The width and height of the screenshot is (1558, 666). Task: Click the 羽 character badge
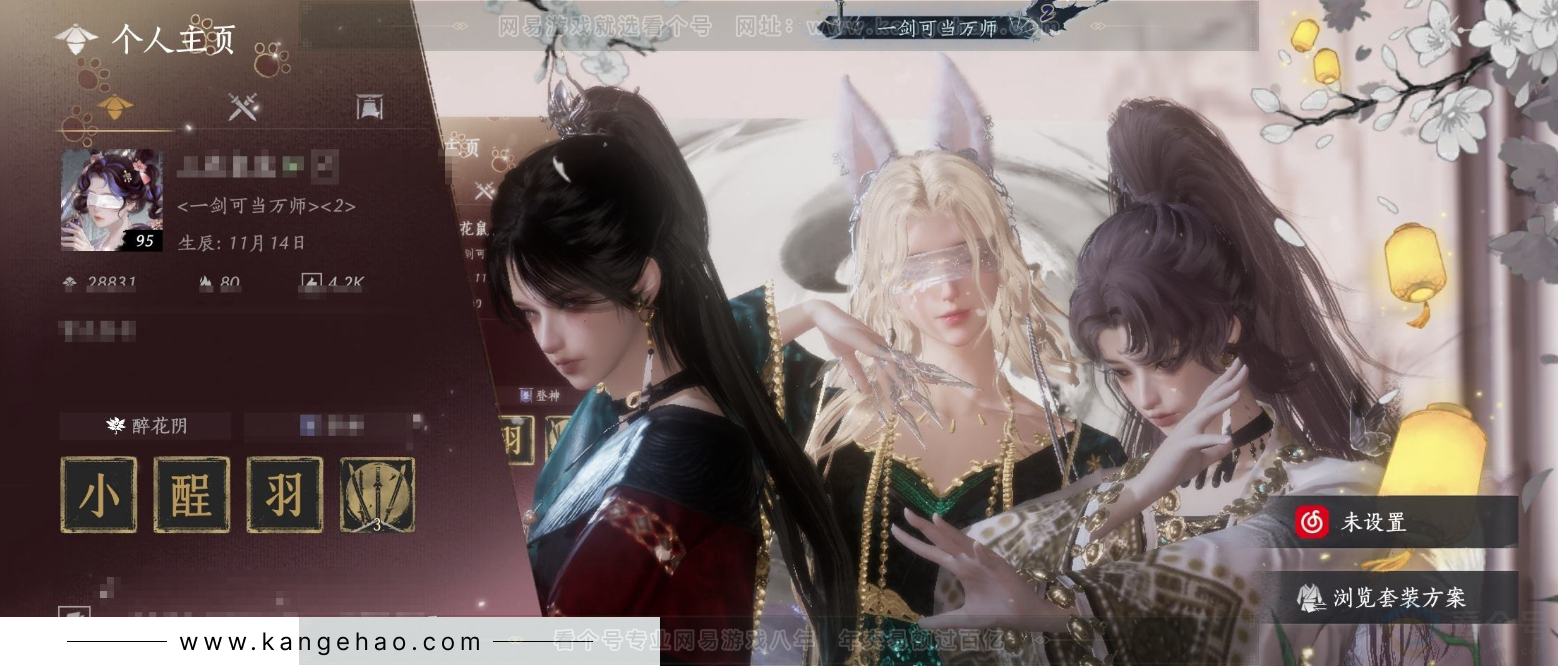[x=284, y=495]
